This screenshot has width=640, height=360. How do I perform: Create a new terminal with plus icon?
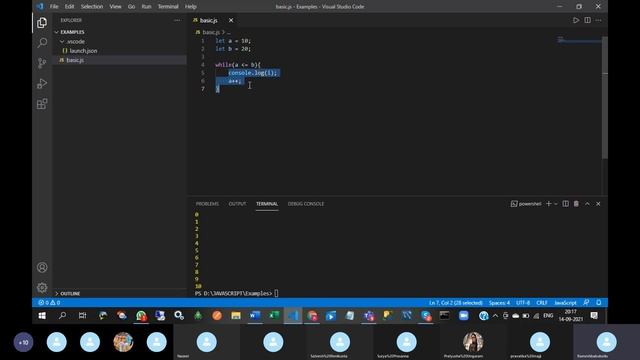click(x=549, y=204)
